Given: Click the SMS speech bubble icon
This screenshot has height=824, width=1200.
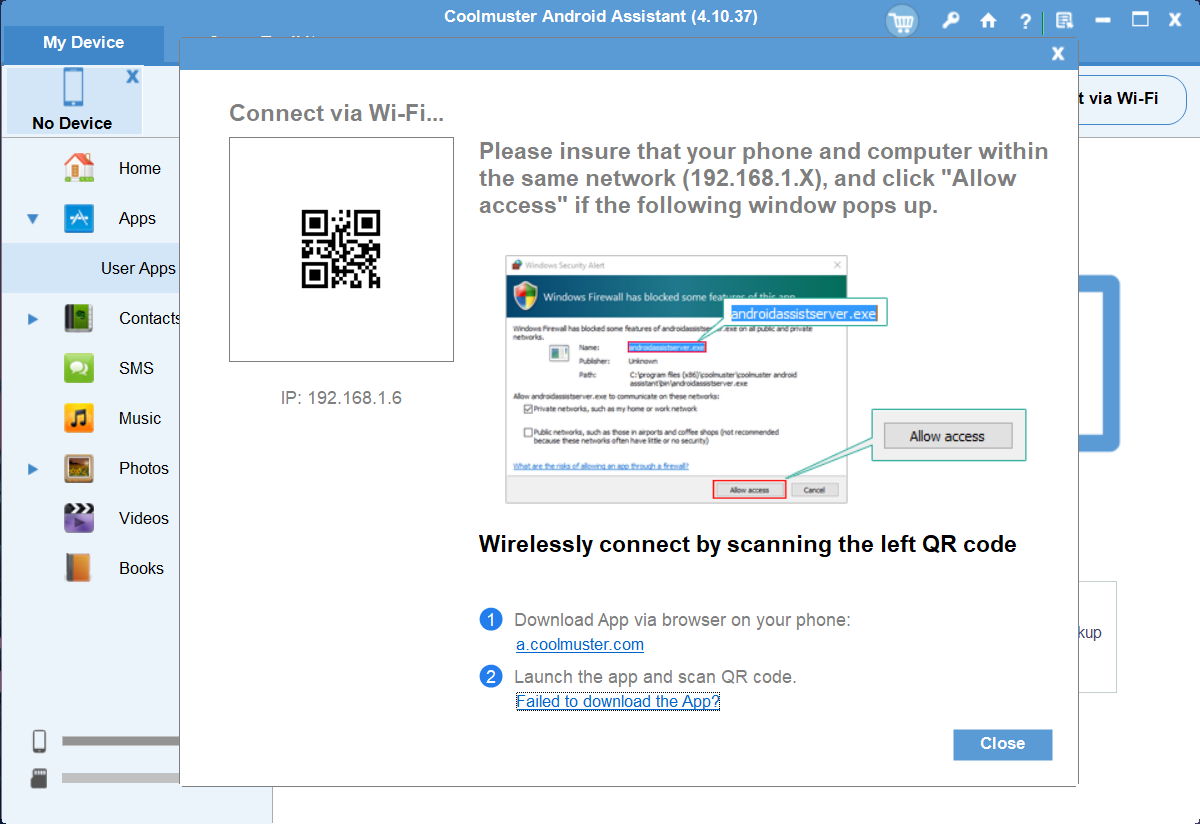Looking at the screenshot, I should [79, 368].
